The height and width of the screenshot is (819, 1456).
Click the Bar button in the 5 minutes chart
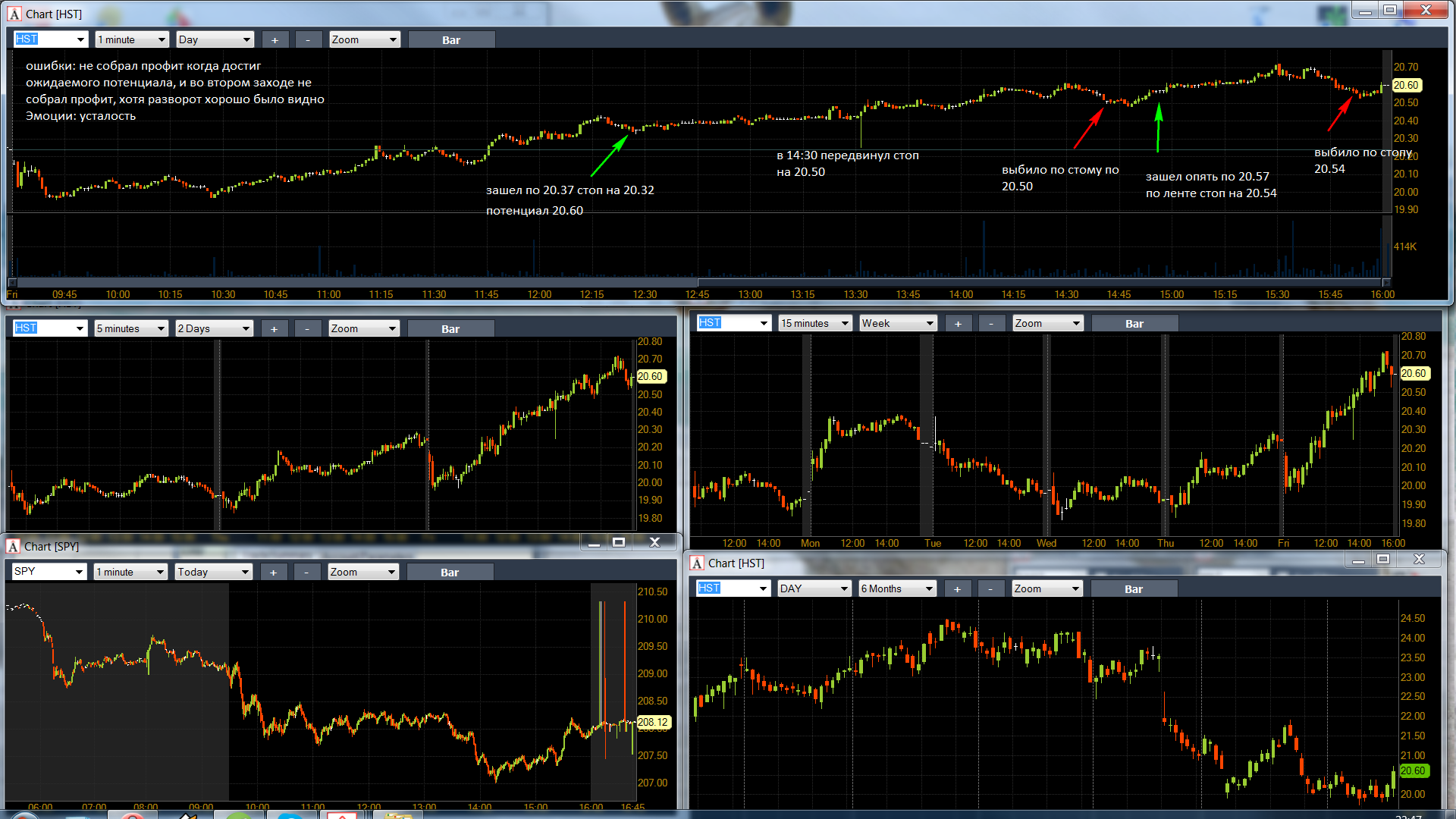pyautogui.click(x=450, y=329)
